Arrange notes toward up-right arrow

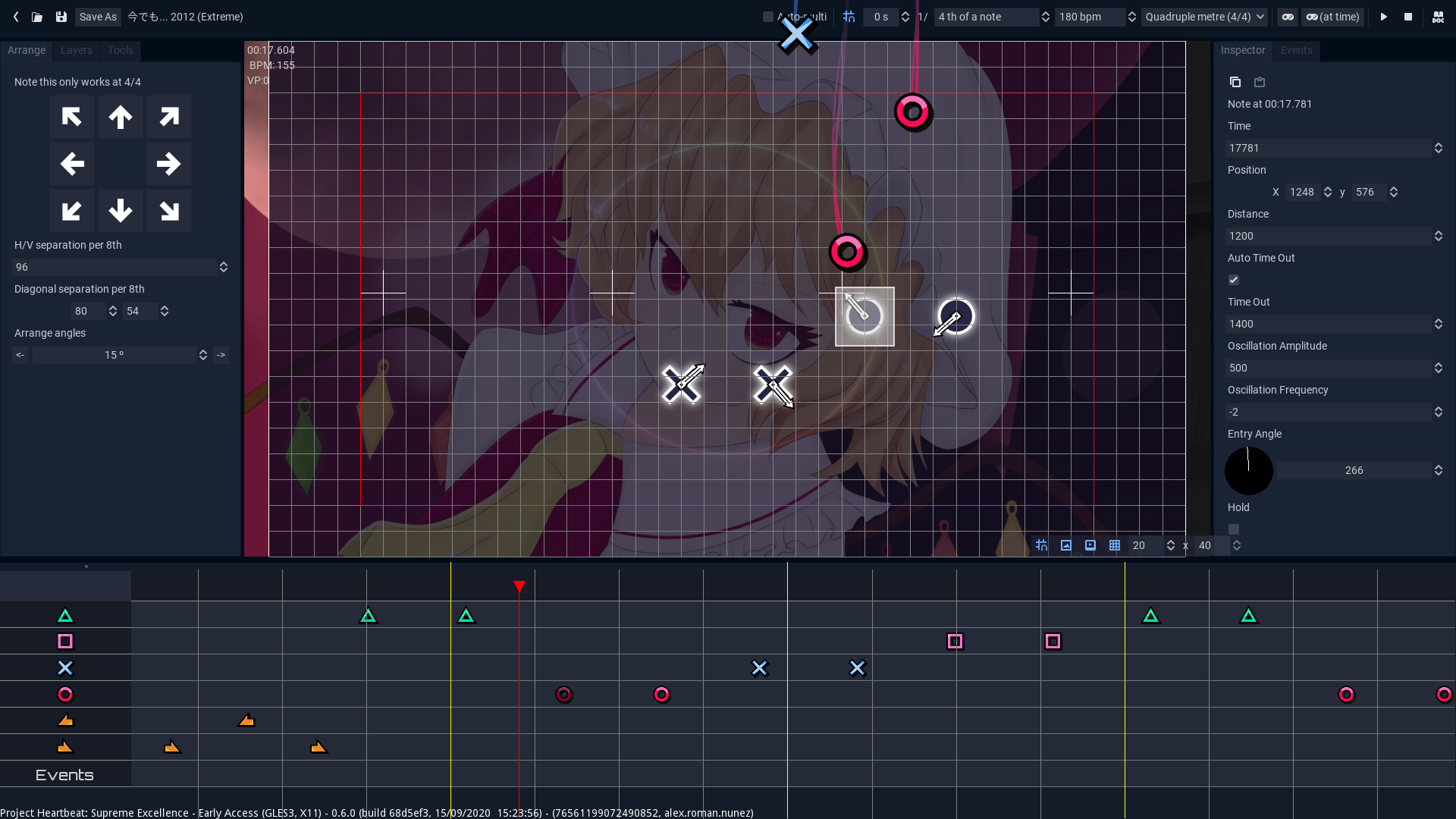(x=169, y=117)
